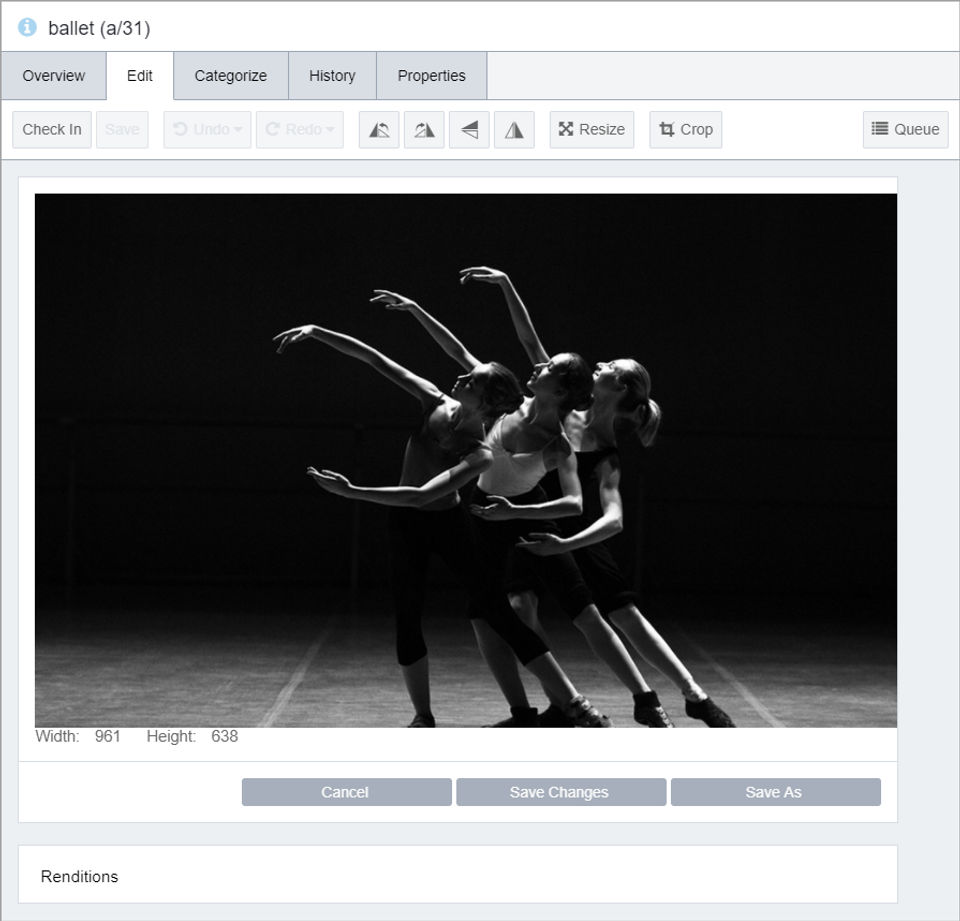Click the Check In button

[52, 130]
